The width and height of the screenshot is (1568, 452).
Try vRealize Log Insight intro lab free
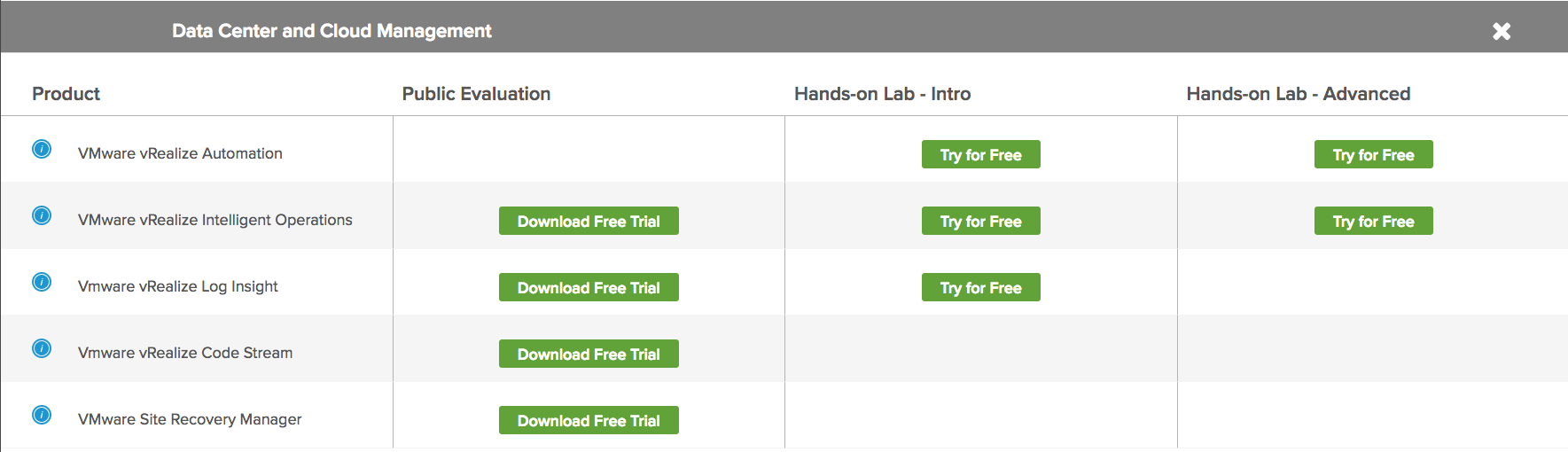click(981, 287)
